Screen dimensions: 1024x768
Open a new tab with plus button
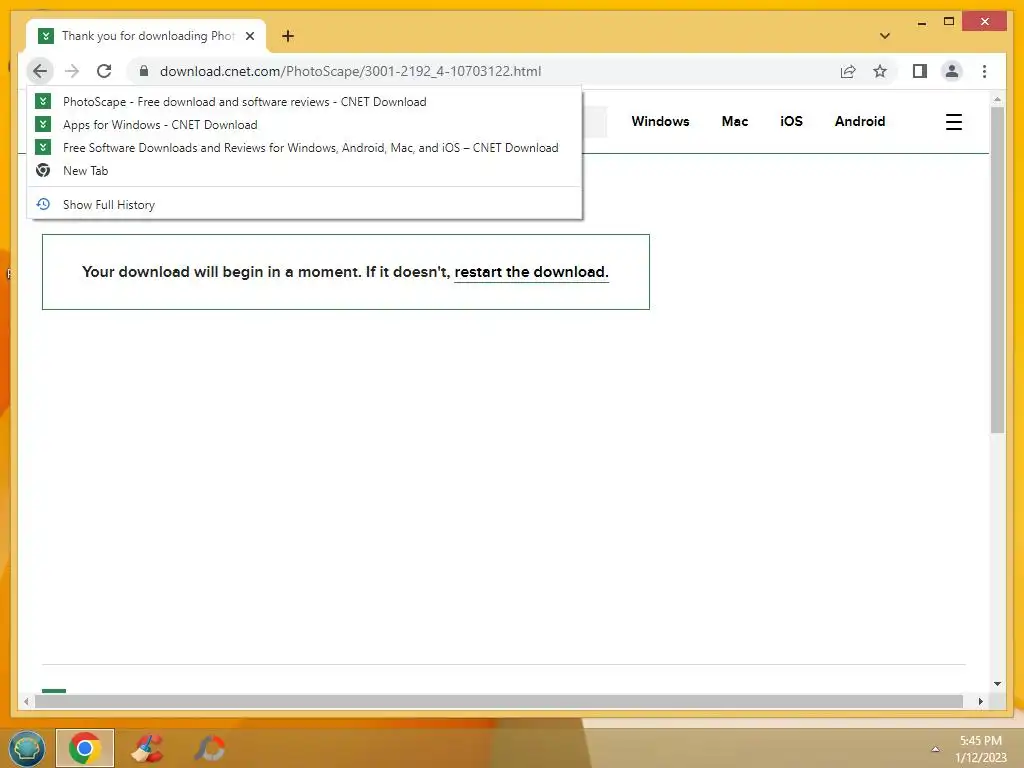coord(288,36)
